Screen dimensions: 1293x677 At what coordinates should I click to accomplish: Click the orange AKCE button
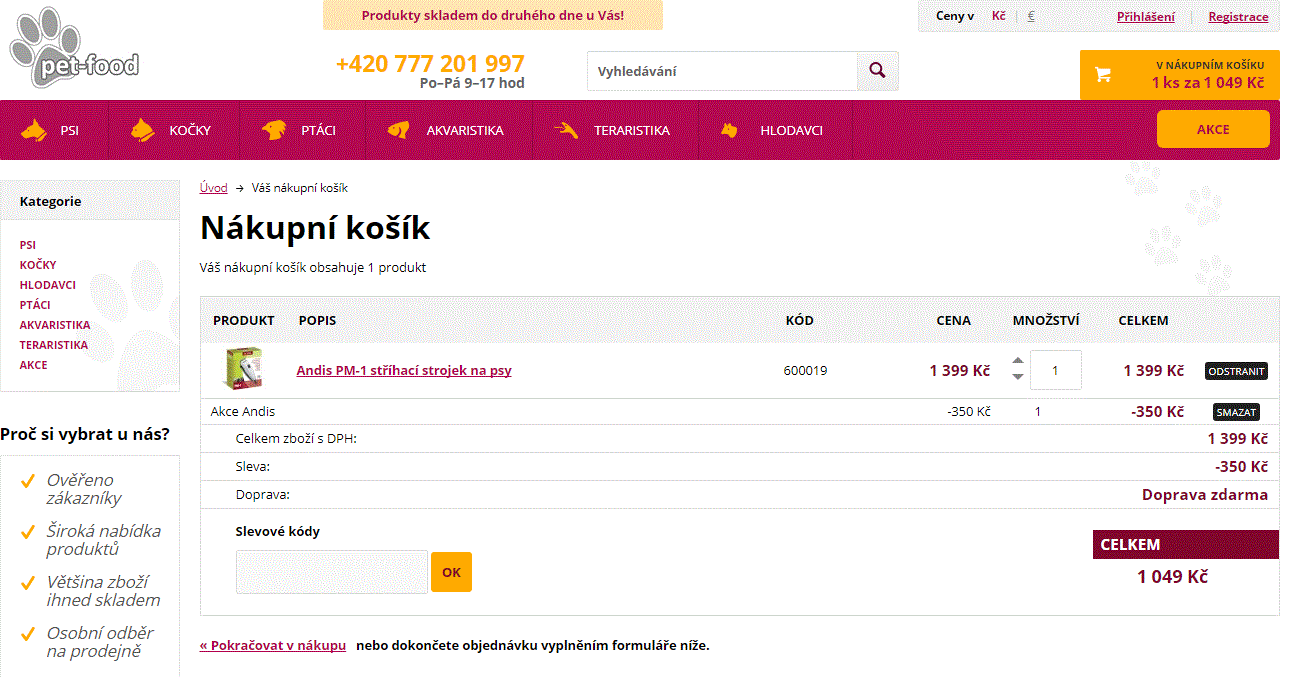coord(1213,129)
